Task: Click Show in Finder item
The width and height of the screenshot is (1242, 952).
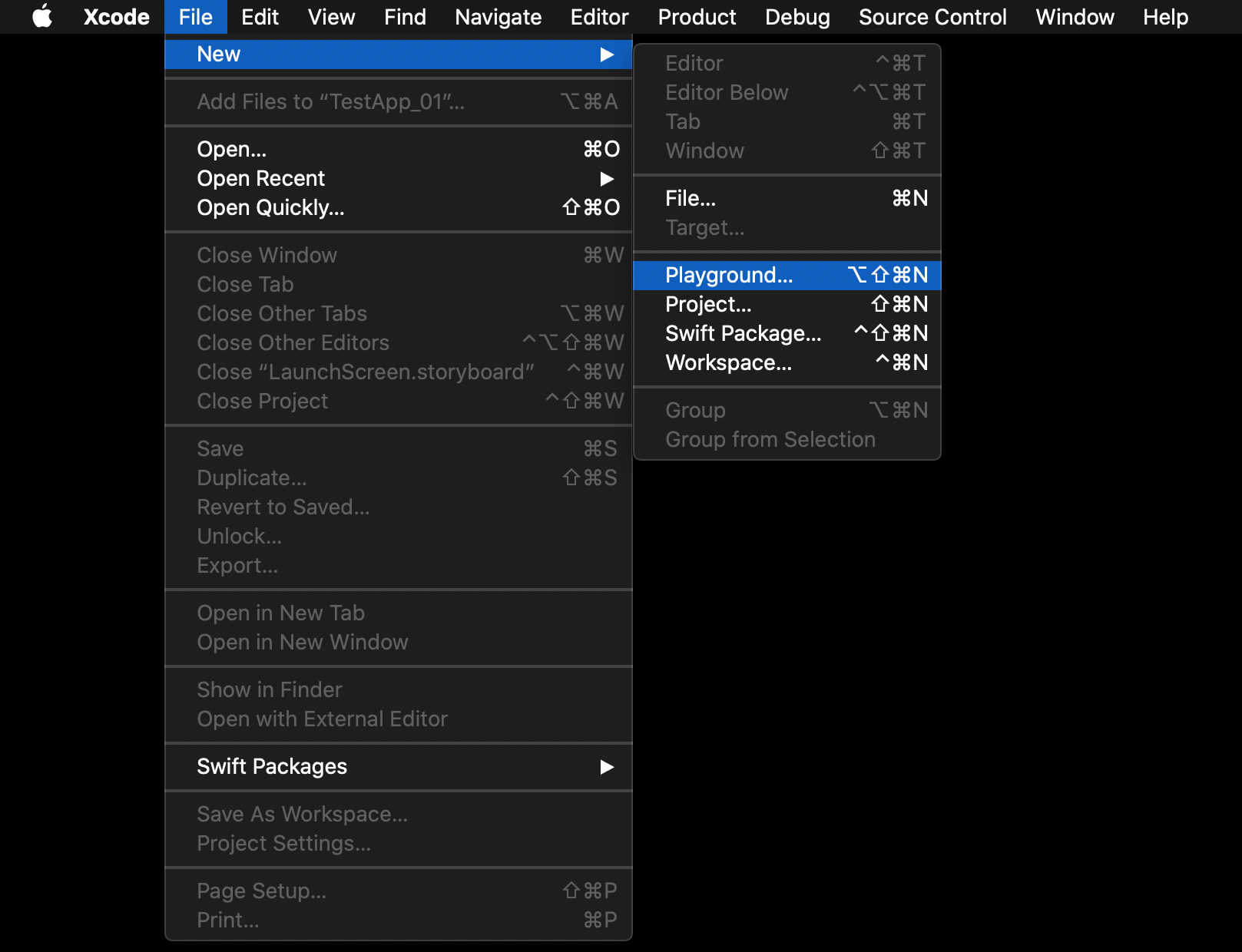Action: (x=399, y=689)
